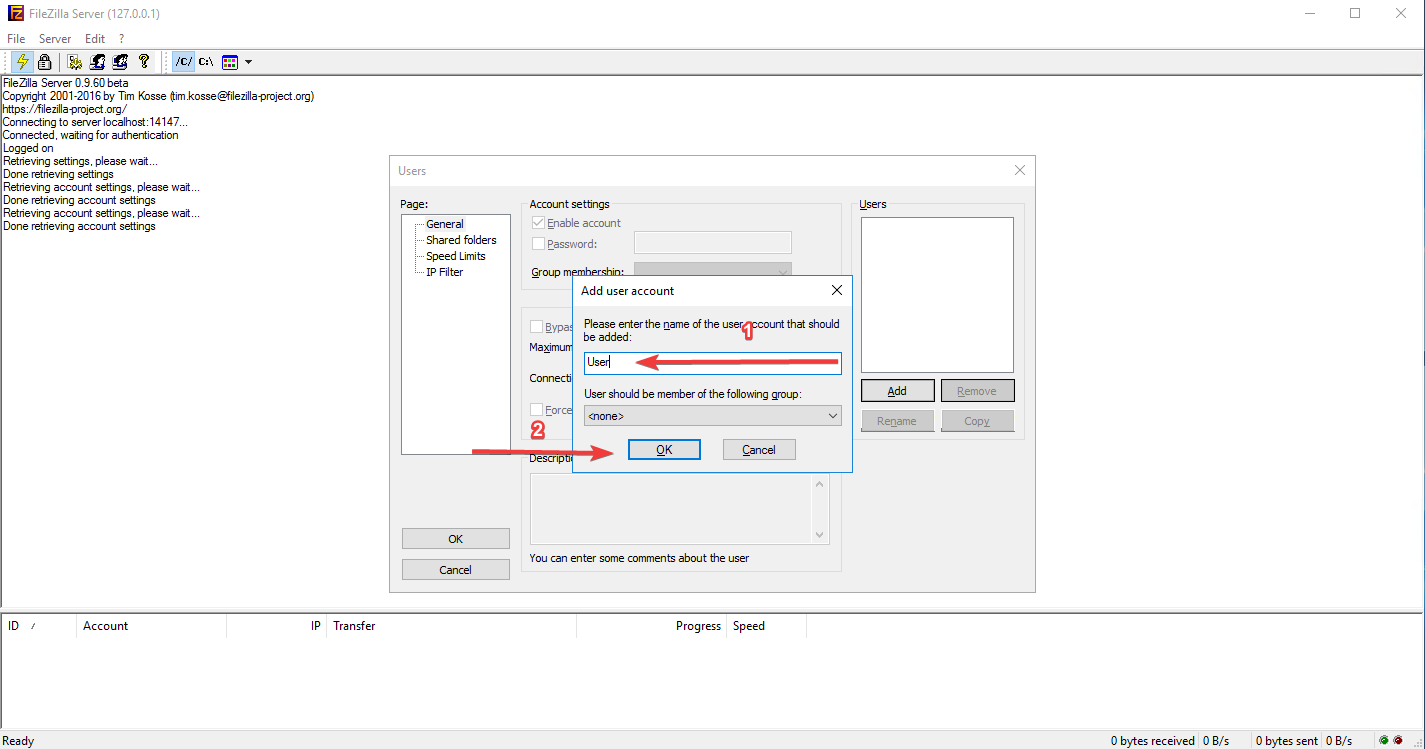
Task: Toggle the Enable account checkbox
Action: [x=539, y=223]
